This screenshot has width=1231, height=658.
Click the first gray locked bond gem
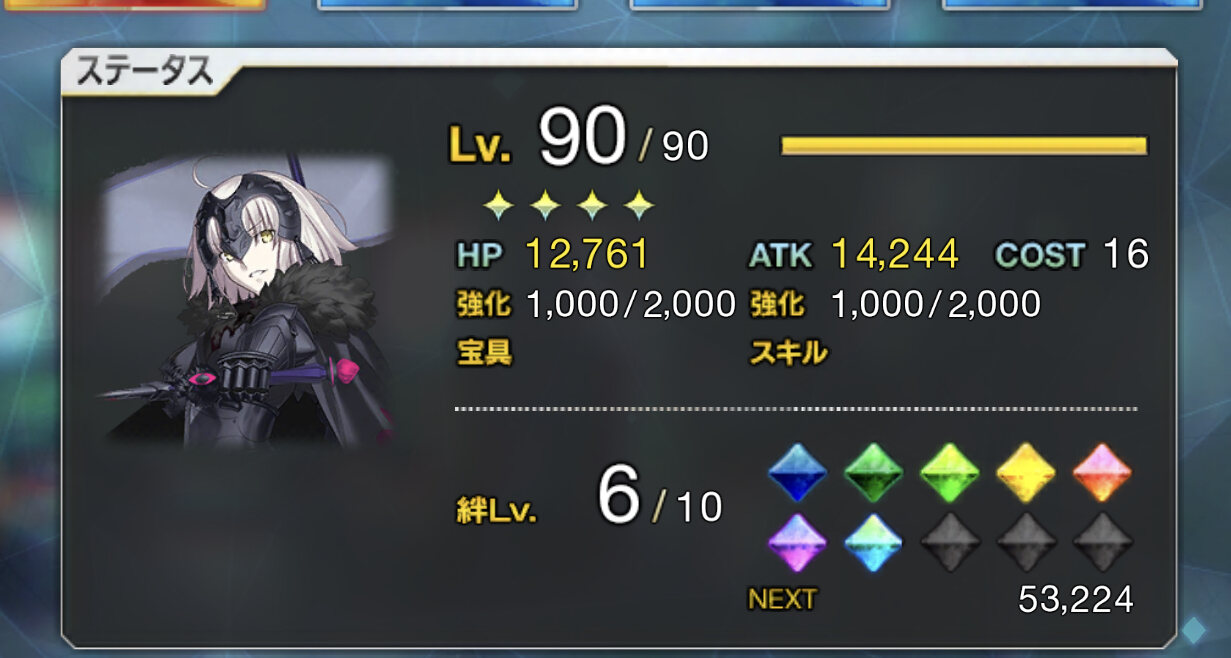point(950,541)
